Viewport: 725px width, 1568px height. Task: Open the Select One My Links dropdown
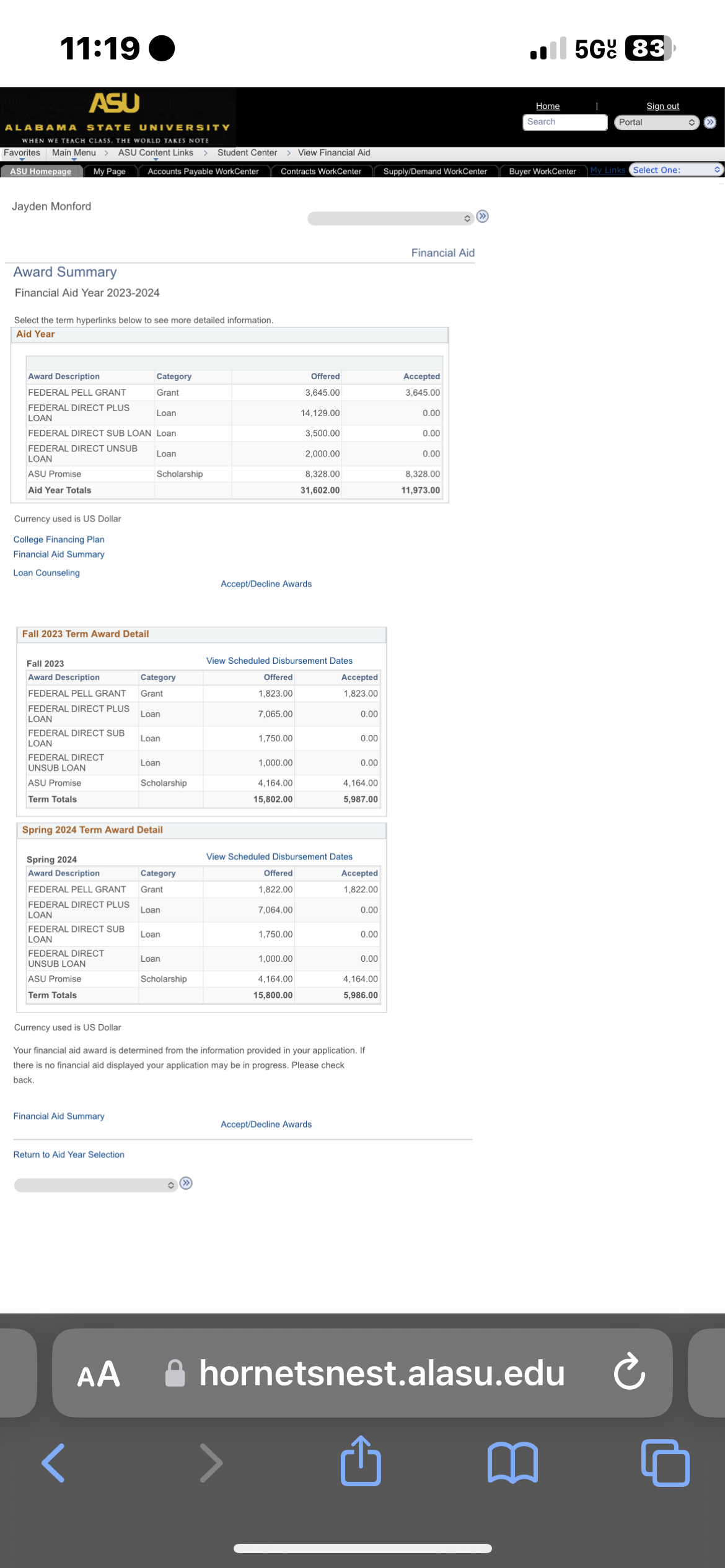(x=676, y=170)
